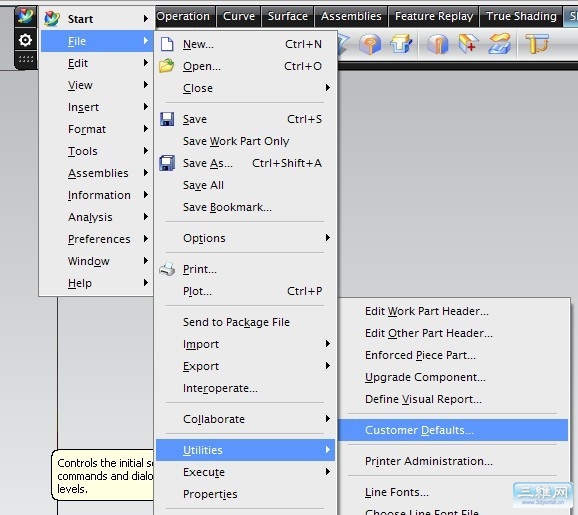Image resolution: width=578 pixels, height=515 pixels.
Task: Click the New document page icon
Action: [167, 44]
